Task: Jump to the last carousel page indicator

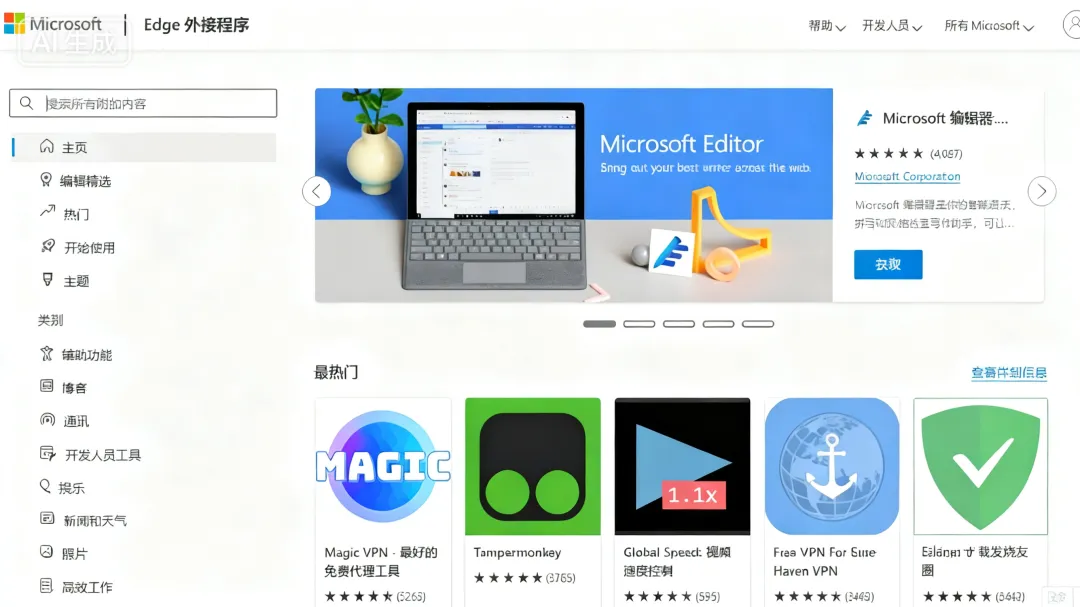Action: pyautogui.click(x=758, y=324)
